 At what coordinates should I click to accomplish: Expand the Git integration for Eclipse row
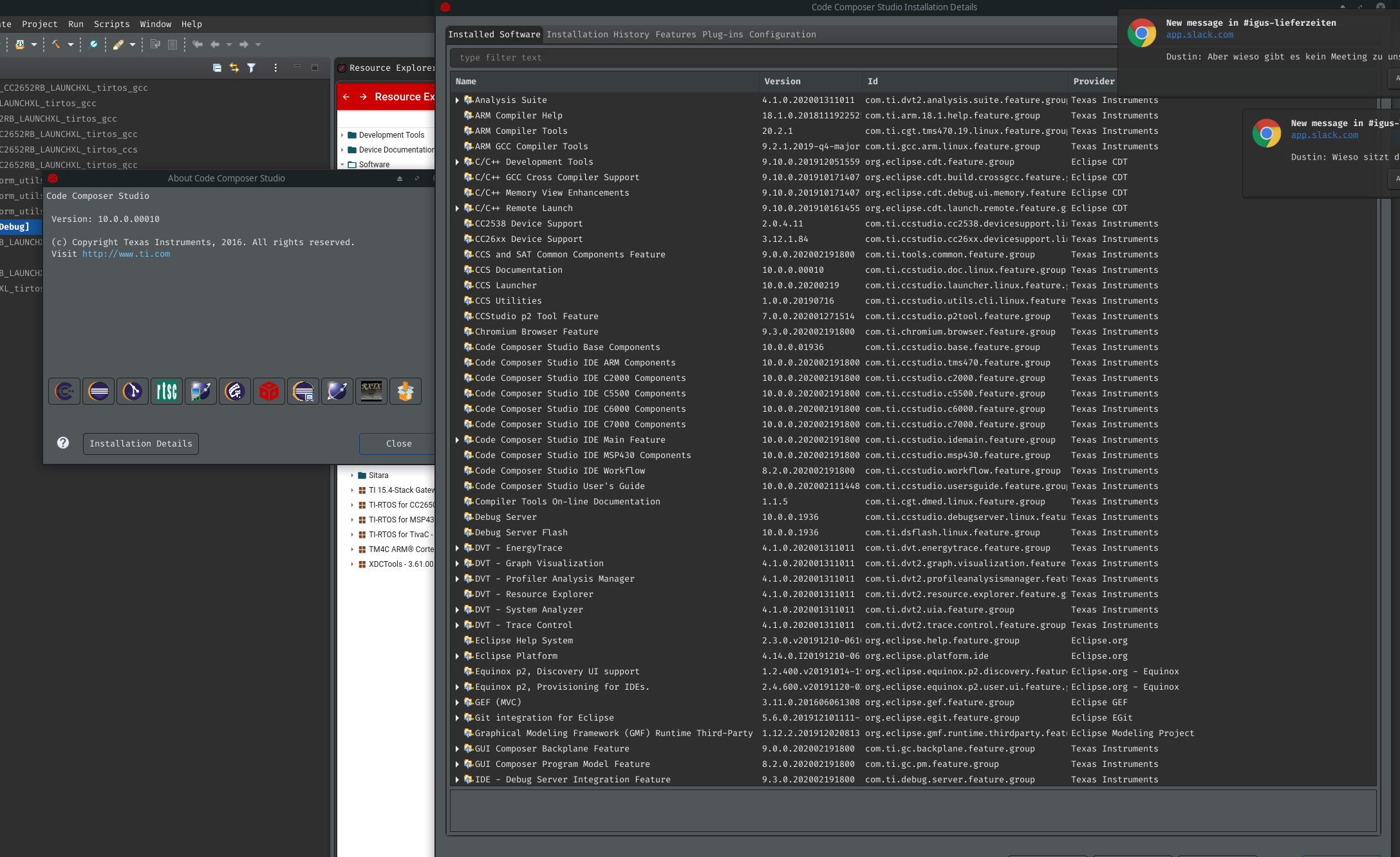click(457, 718)
